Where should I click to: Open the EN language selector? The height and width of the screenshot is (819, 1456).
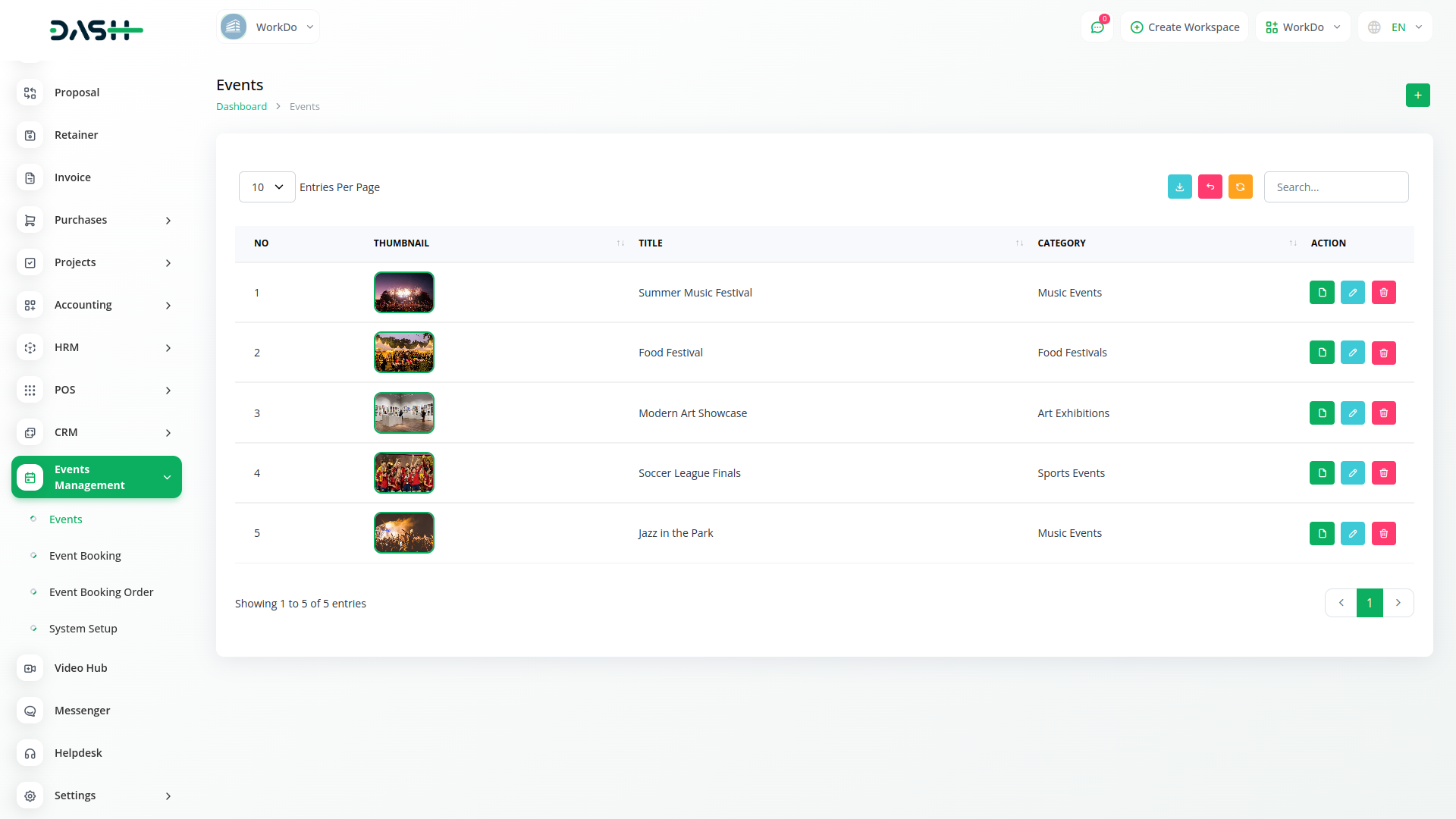point(1395,27)
